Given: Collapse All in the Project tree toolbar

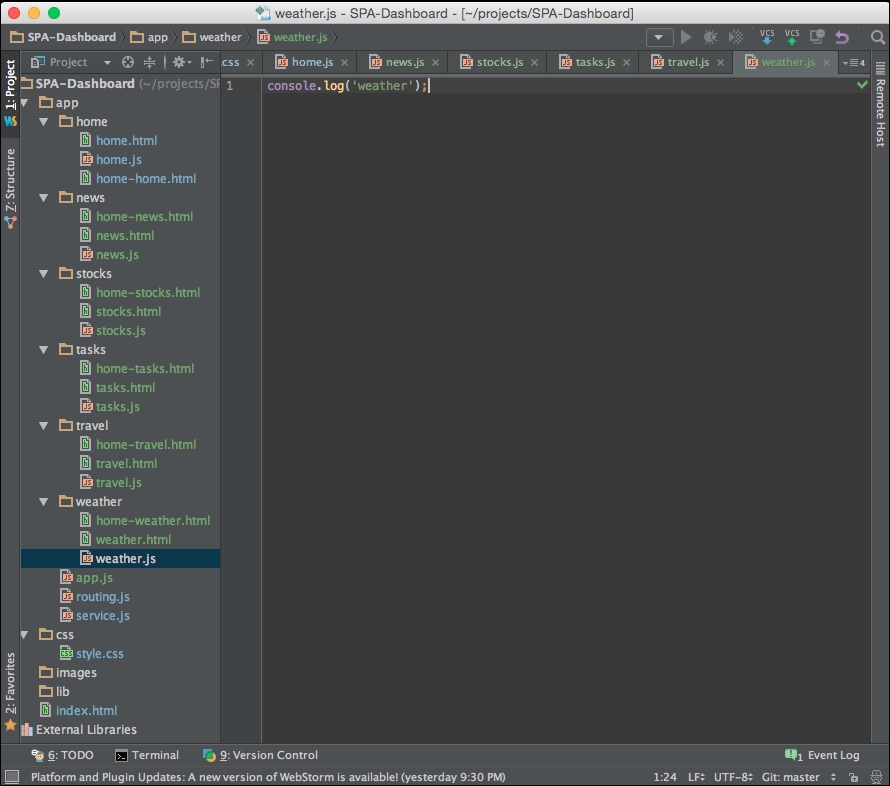Looking at the screenshot, I should pos(150,62).
